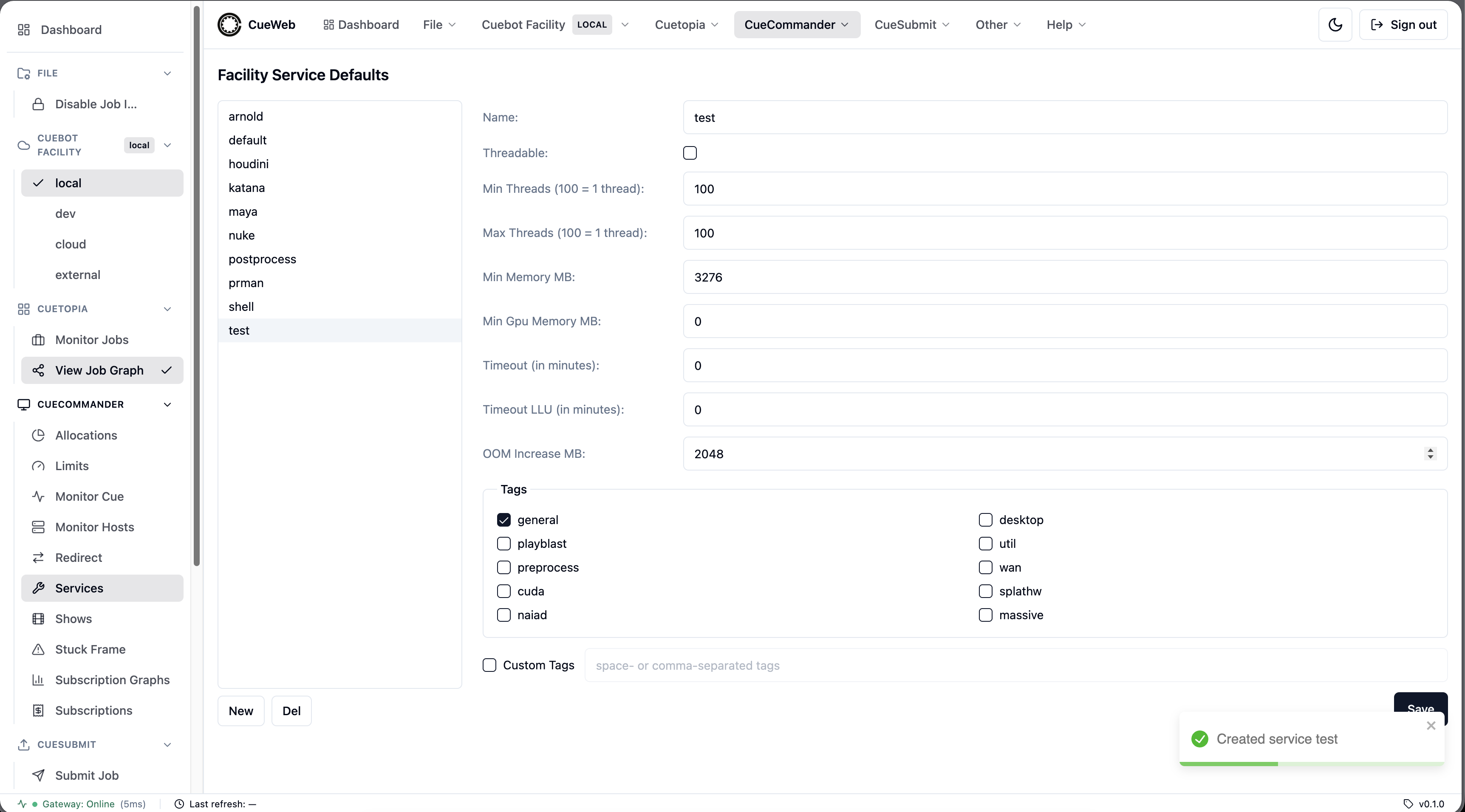This screenshot has width=1465, height=812.
Task: Check the util tag checkbox
Action: tap(985, 544)
